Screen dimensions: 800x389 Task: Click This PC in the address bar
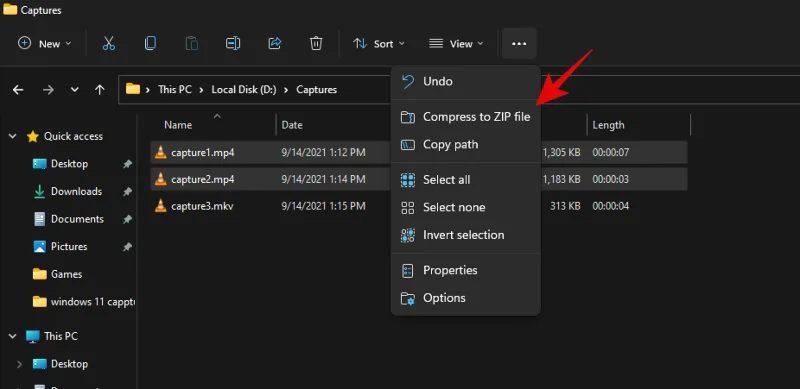[175, 90]
